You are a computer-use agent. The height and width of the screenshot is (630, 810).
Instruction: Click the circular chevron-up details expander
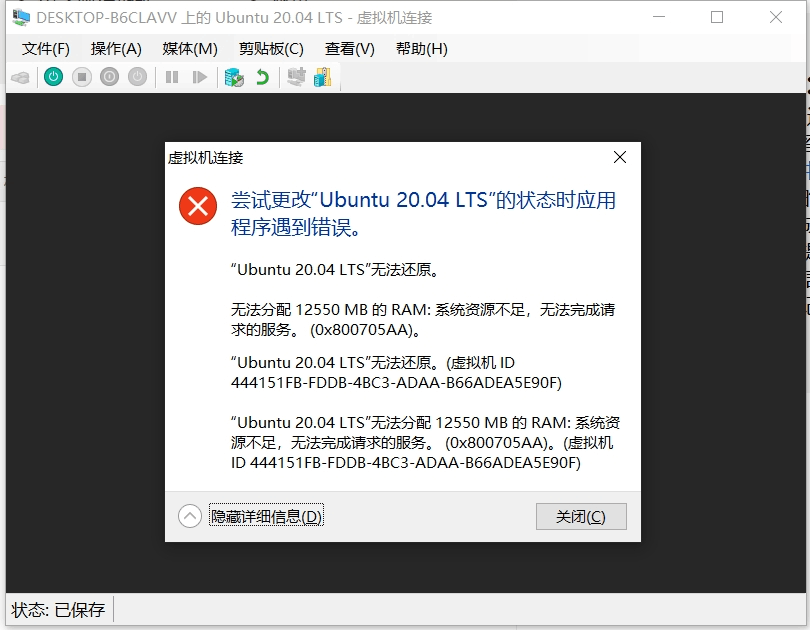point(190,516)
